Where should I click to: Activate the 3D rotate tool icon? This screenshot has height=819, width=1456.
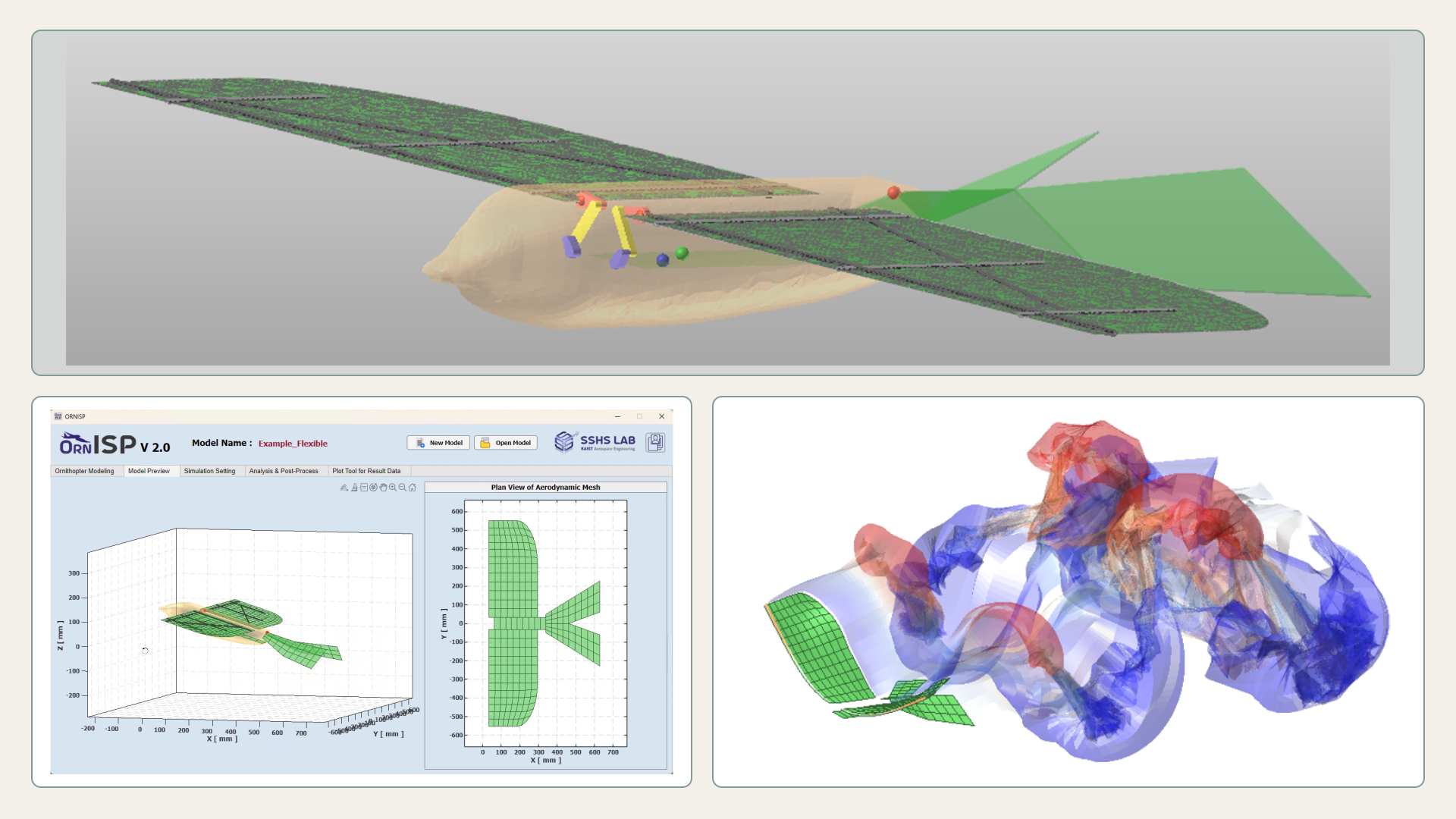point(373,488)
